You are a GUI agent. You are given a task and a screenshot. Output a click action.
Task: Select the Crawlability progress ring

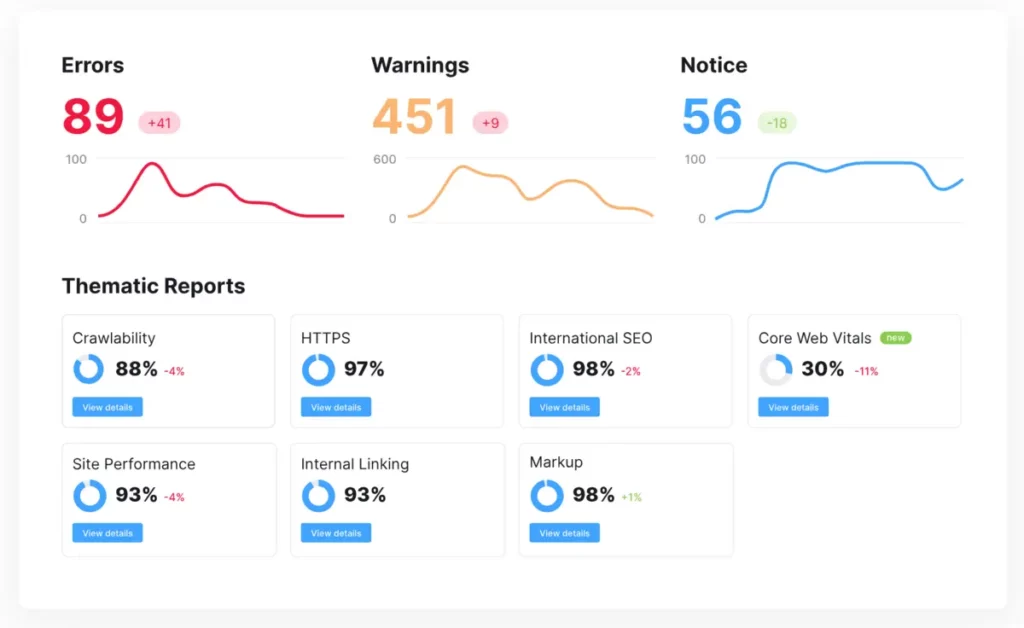(88, 369)
